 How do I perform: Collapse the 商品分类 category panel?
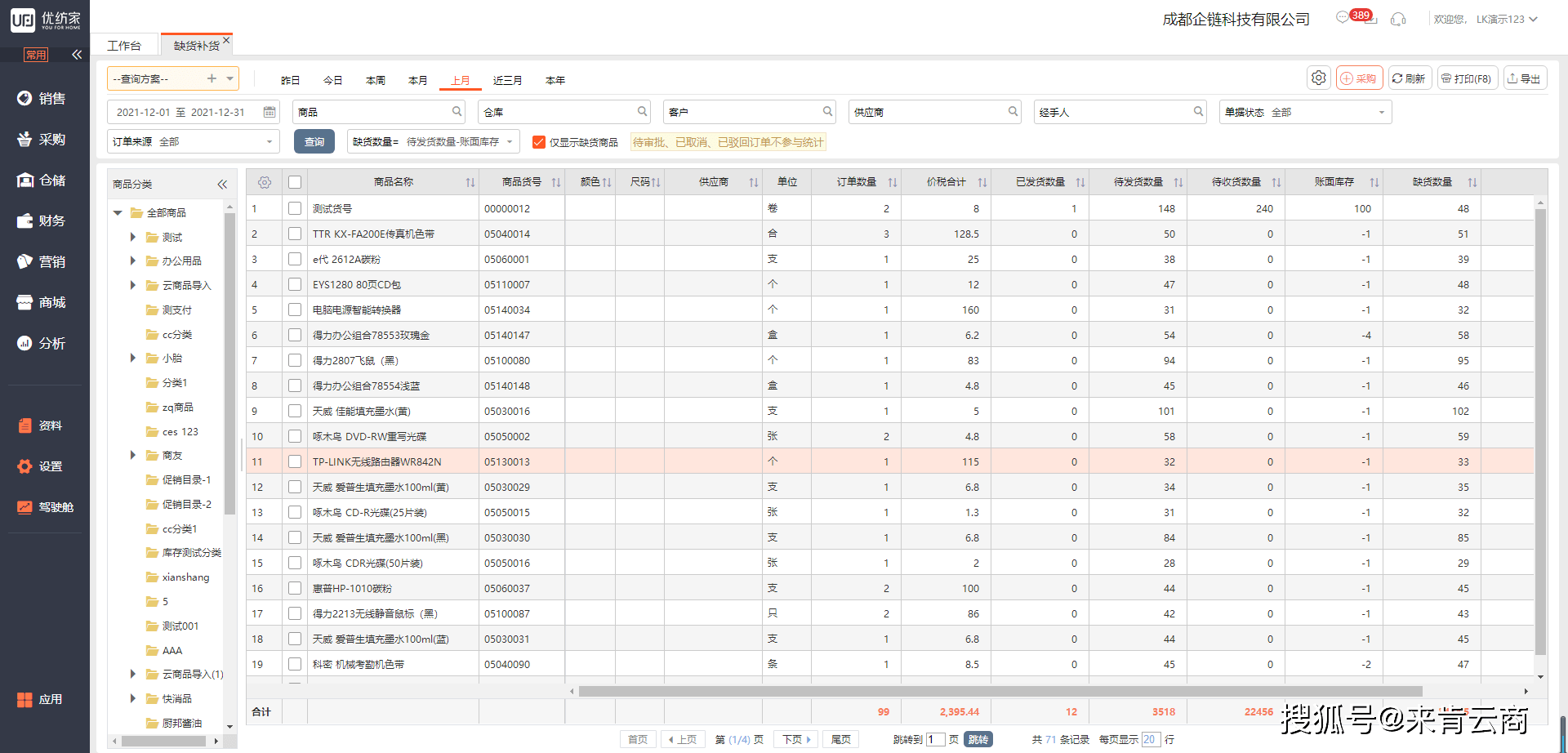coord(222,185)
